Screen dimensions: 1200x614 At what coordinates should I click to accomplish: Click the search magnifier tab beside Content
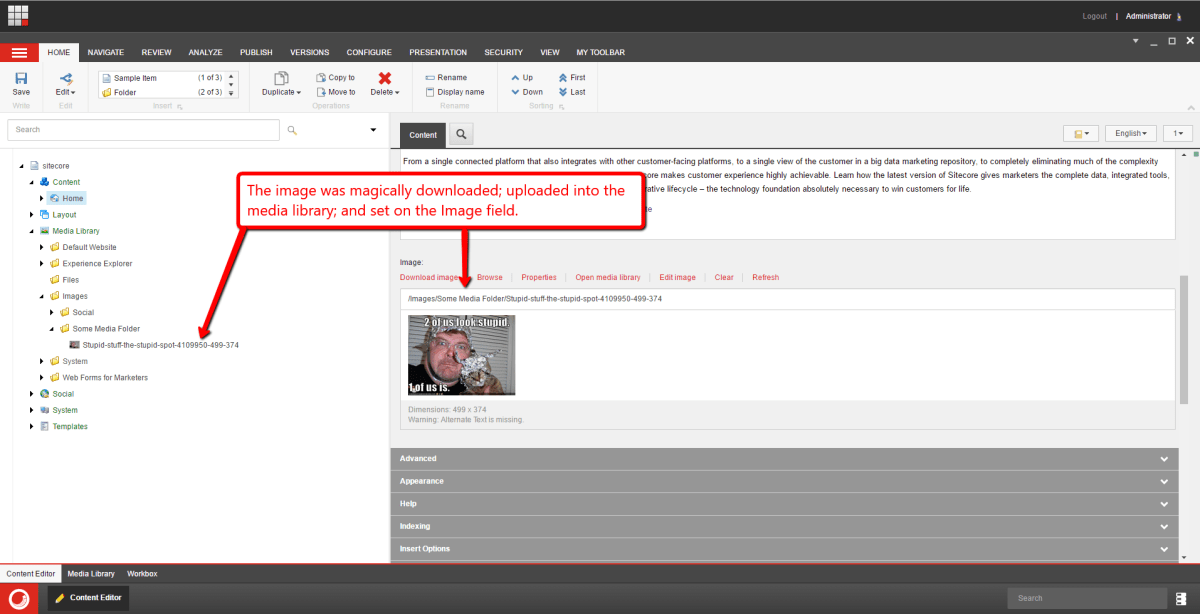click(x=461, y=134)
